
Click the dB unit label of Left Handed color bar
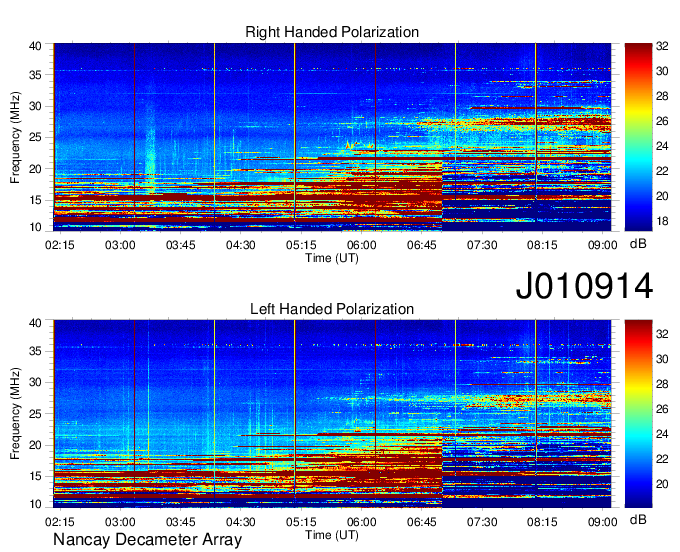click(x=638, y=519)
